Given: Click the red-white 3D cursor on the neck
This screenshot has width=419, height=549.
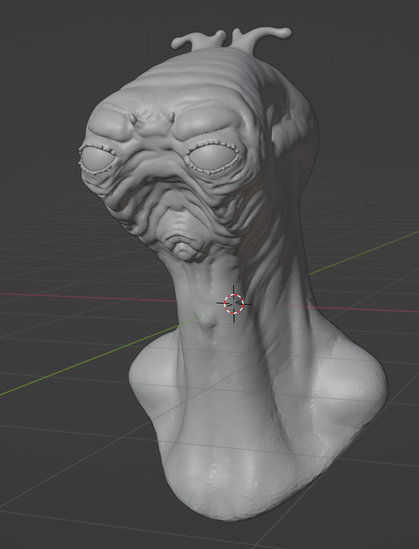Looking at the screenshot, I should [234, 304].
